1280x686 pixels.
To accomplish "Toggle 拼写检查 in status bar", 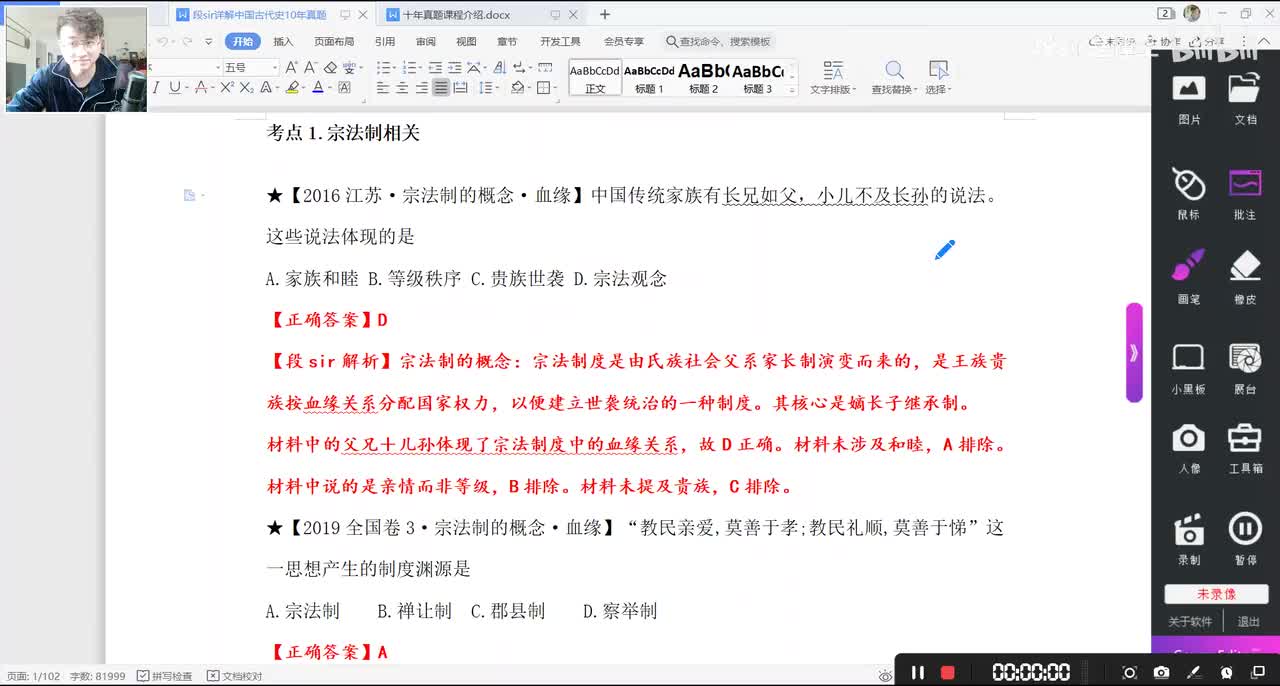I will (x=165, y=676).
